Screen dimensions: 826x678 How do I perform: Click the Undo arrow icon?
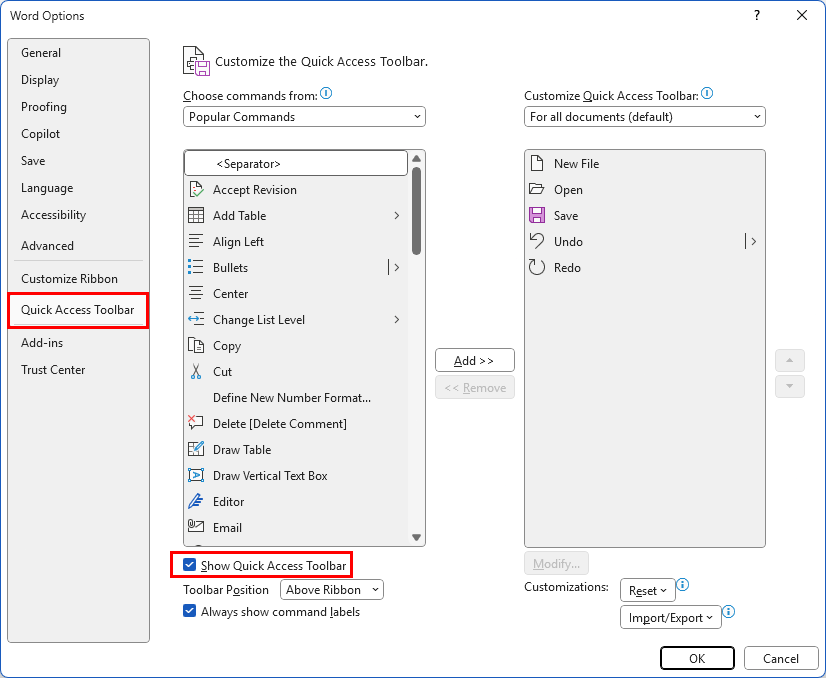tap(537, 241)
